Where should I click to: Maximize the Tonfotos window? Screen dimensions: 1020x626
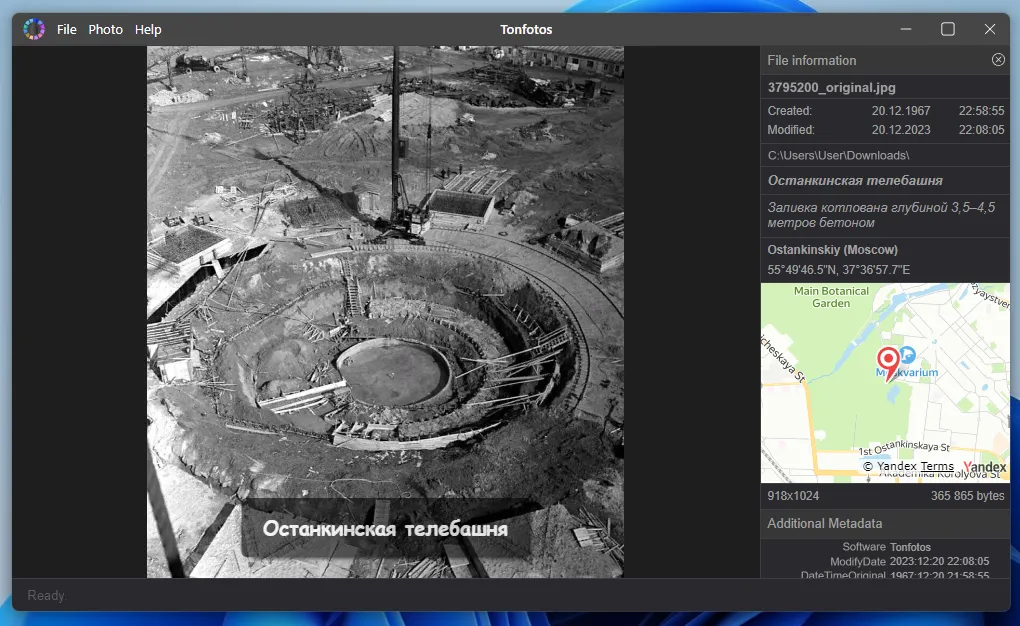[947, 29]
